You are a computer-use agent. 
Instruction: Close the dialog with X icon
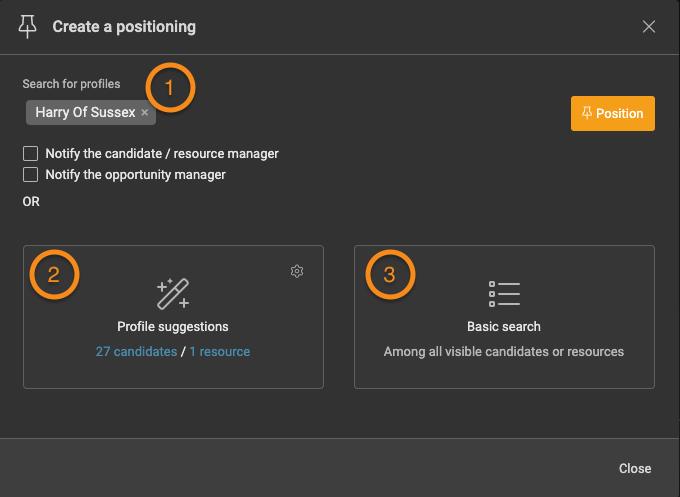649,26
